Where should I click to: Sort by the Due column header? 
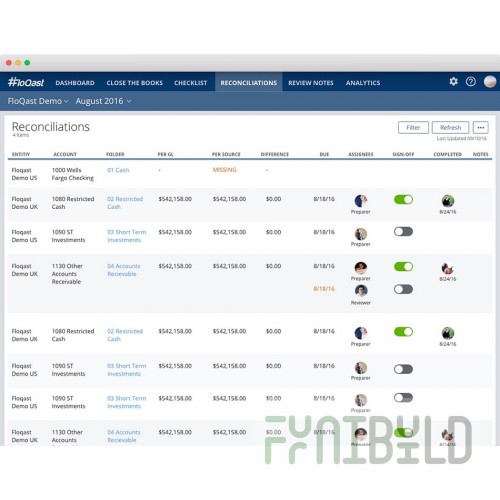324,154
